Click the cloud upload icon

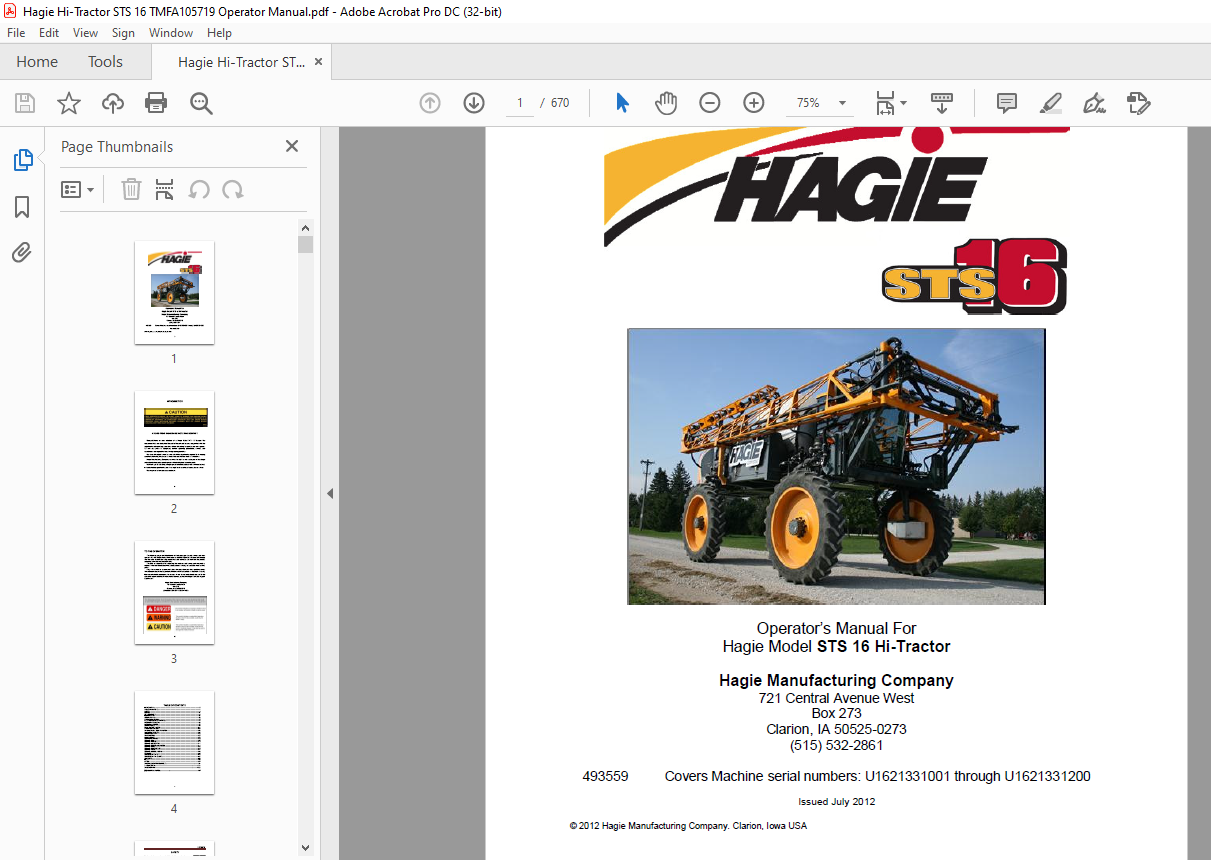[x=113, y=103]
